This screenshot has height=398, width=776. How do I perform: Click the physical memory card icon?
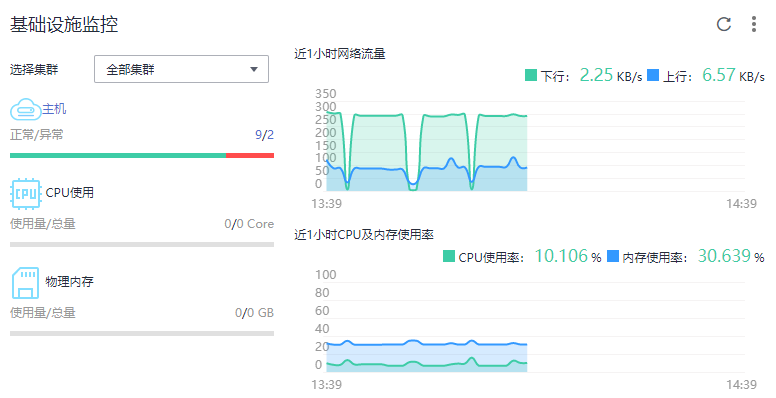pos(25,283)
